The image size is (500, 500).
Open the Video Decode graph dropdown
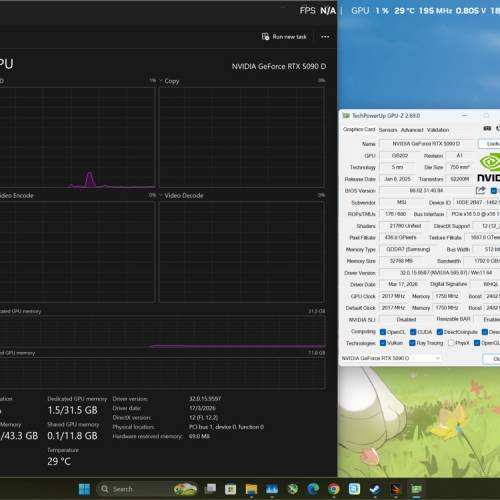coord(161,195)
